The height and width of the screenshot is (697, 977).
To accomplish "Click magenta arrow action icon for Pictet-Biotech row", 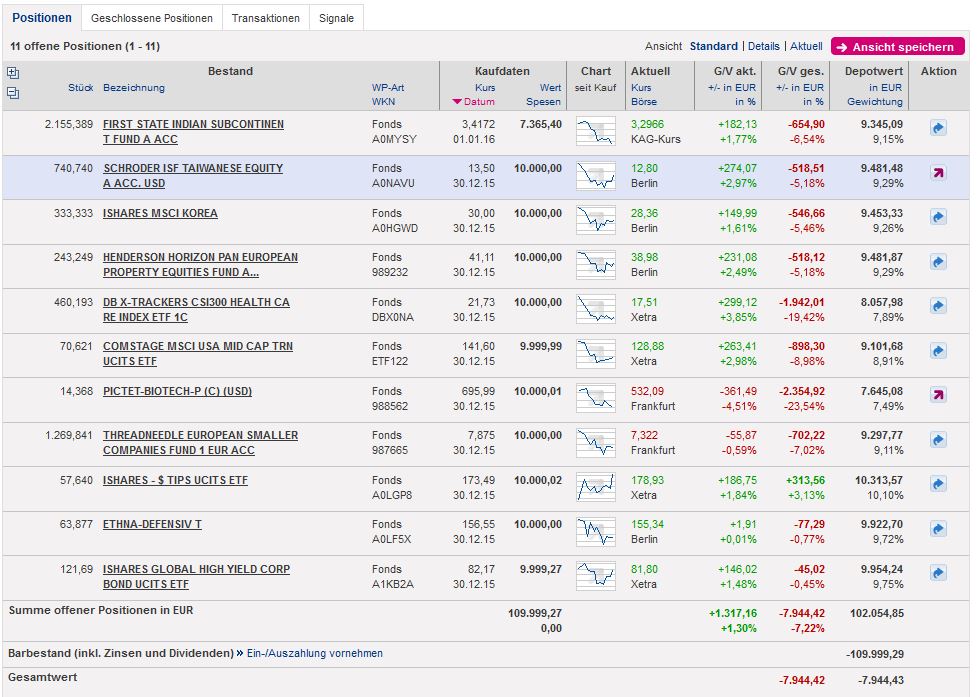I will click(x=938, y=395).
